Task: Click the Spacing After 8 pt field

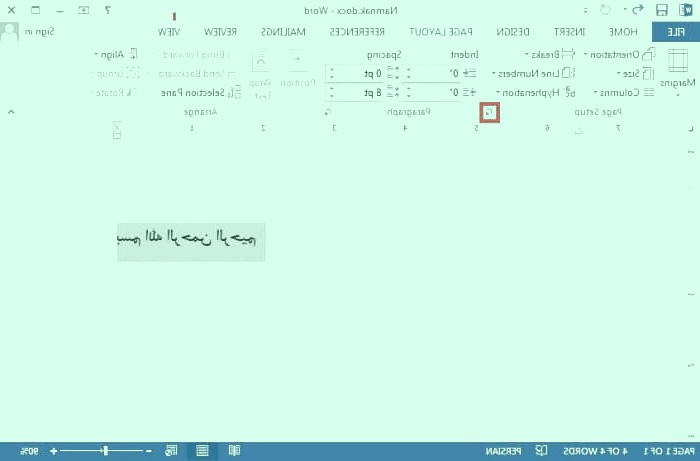Action: click(x=365, y=92)
